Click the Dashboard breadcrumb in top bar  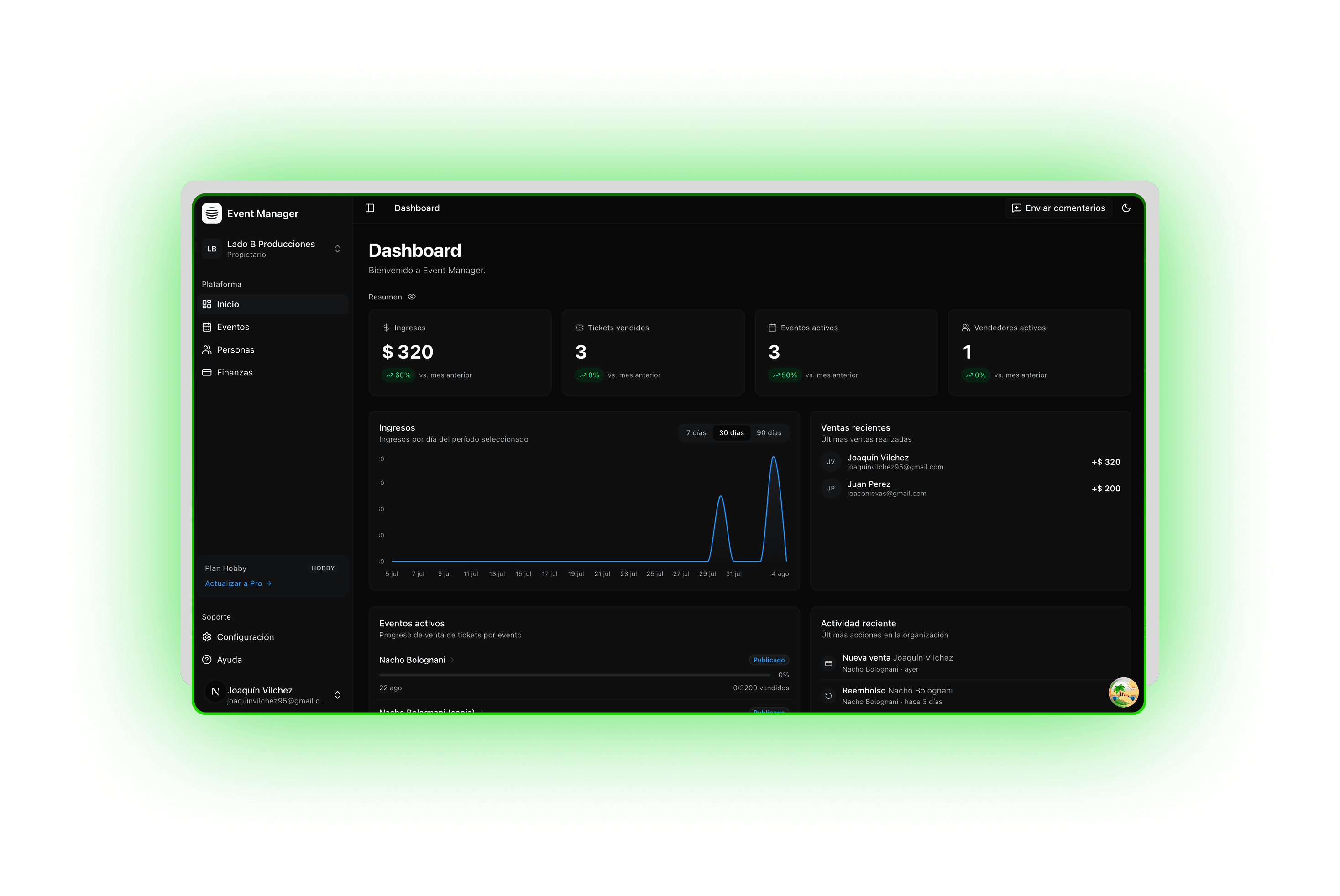point(417,208)
